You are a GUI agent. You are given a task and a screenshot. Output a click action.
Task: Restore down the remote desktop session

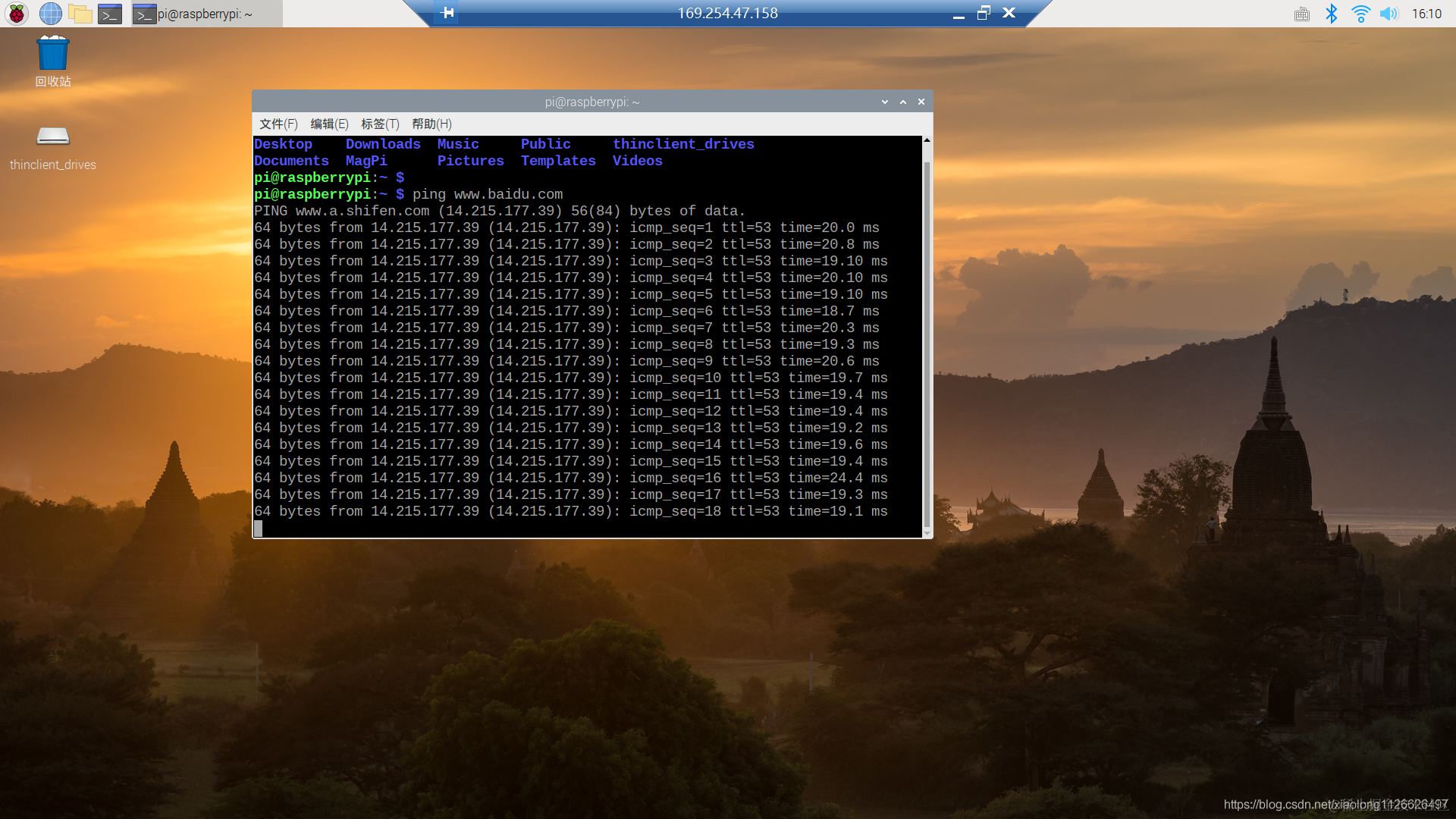(x=984, y=13)
